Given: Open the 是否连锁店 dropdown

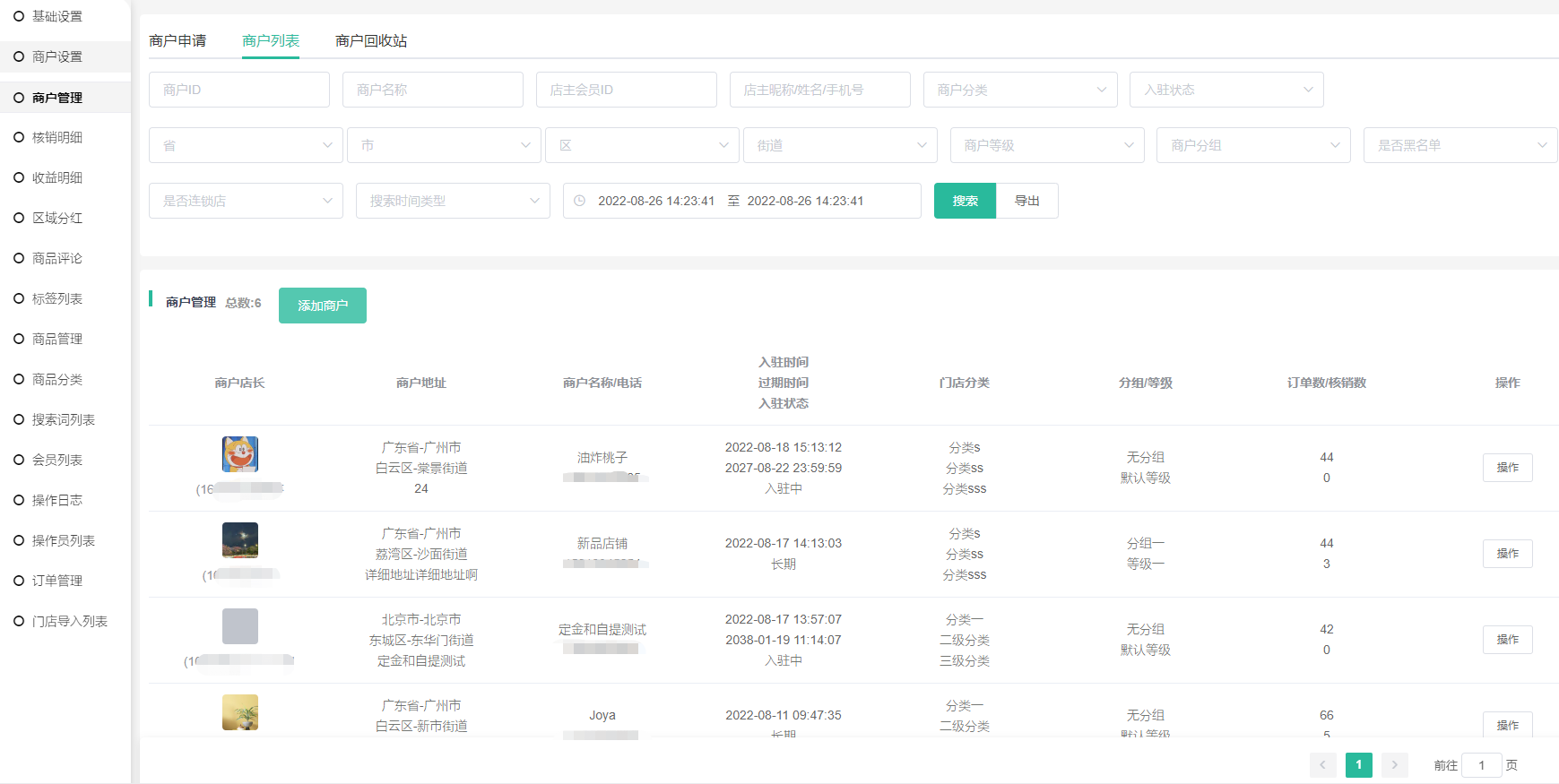Looking at the screenshot, I should pyautogui.click(x=246, y=201).
